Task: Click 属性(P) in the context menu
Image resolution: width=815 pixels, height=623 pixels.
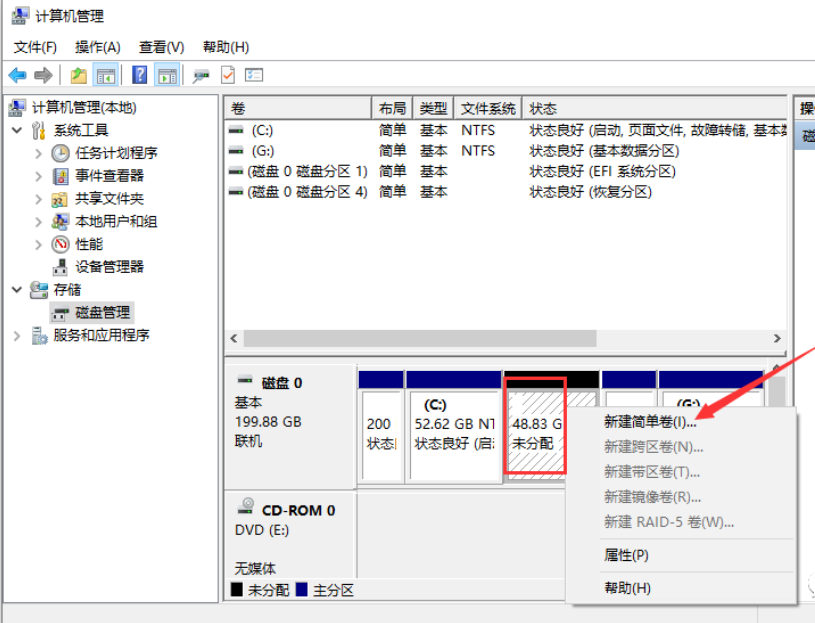Action: (x=626, y=555)
